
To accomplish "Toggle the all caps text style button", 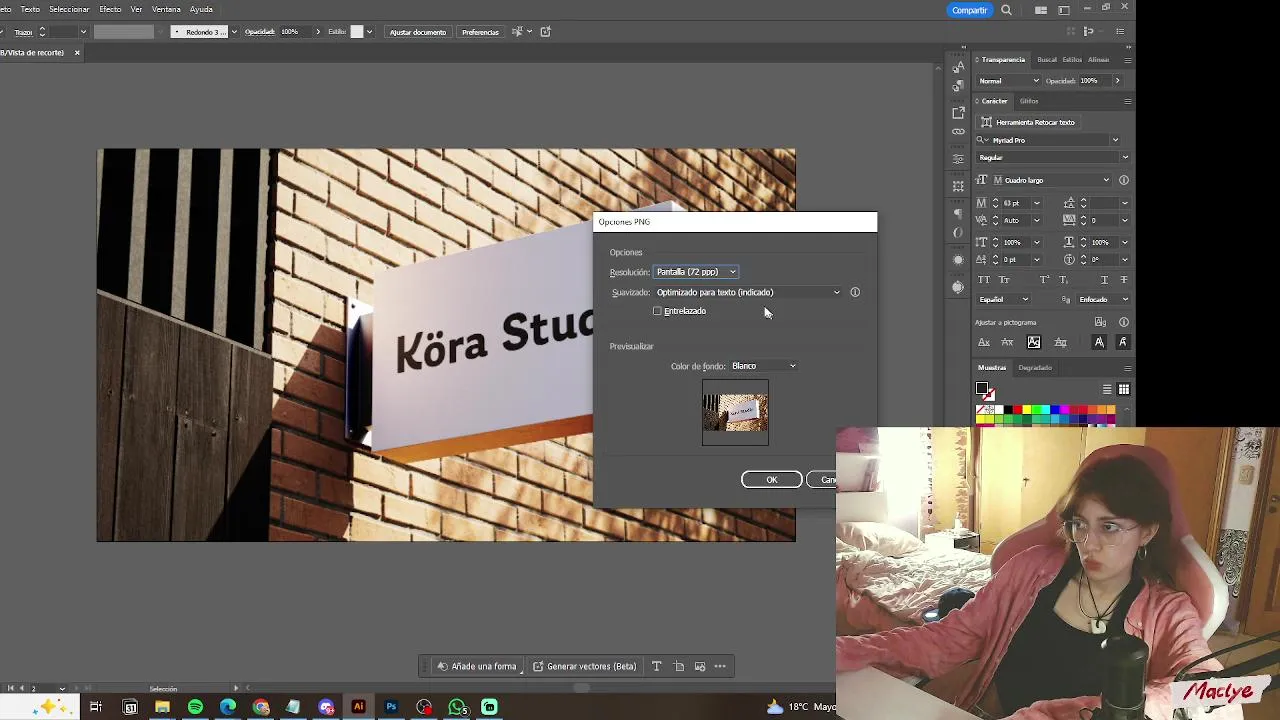I will tap(984, 280).
